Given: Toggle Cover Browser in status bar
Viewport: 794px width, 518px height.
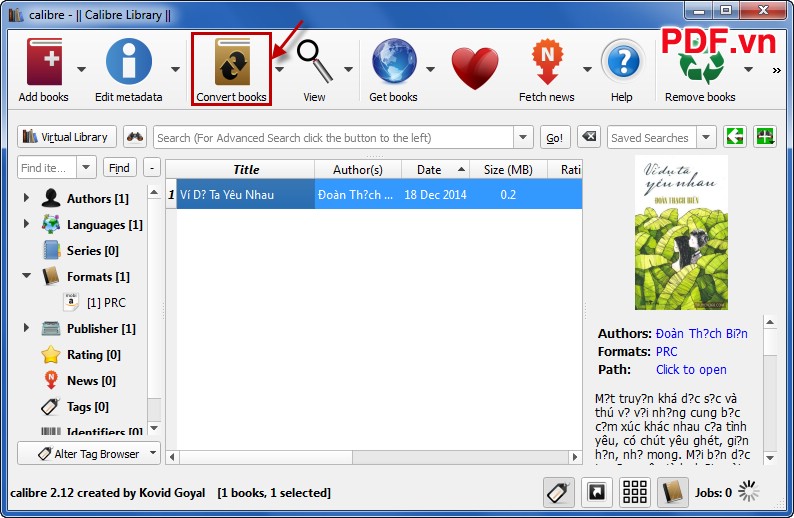Looking at the screenshot, I should pyautogui.click(x=597, y=492).
